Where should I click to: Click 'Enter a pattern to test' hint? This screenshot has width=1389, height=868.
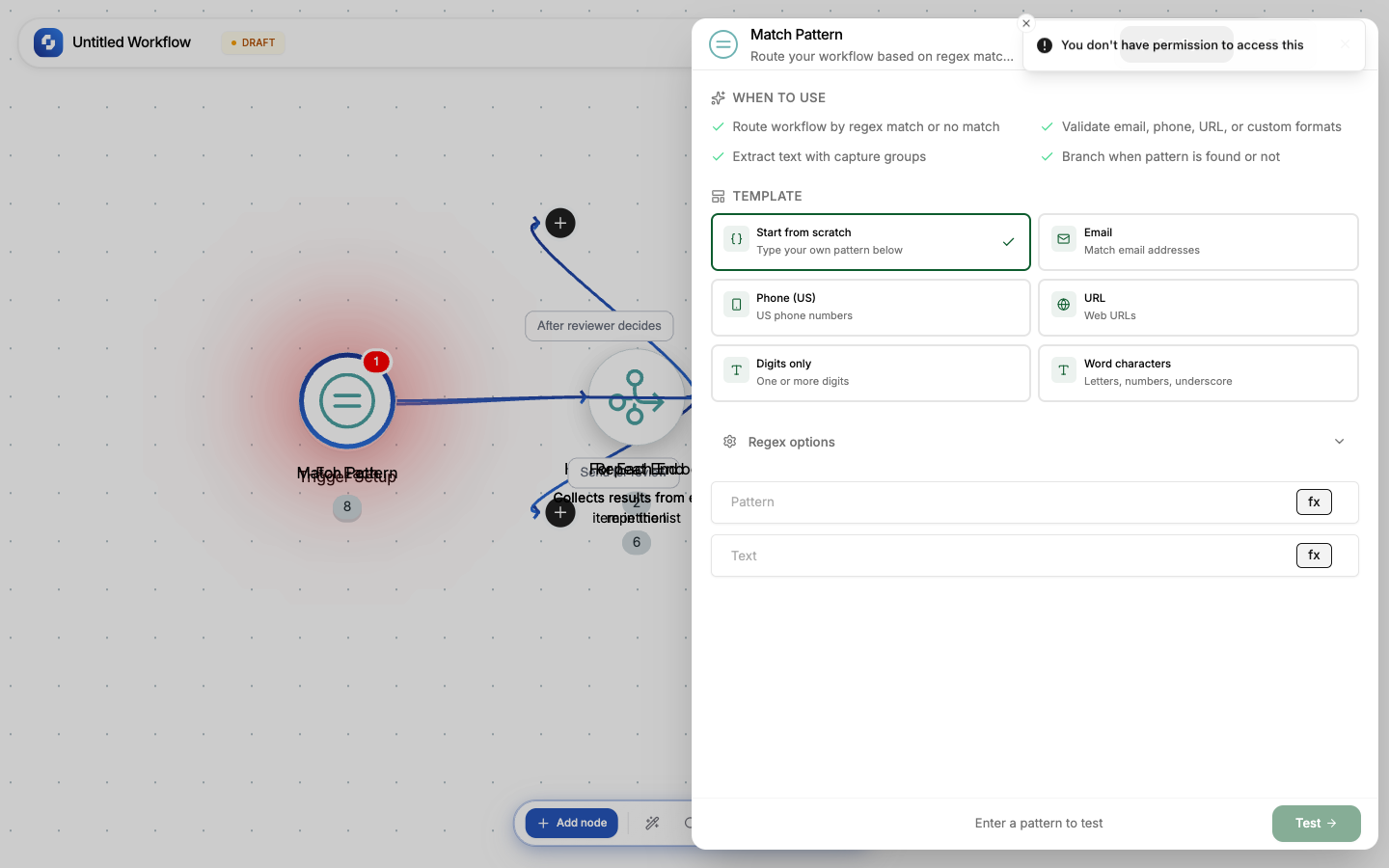coord(1039,824)
